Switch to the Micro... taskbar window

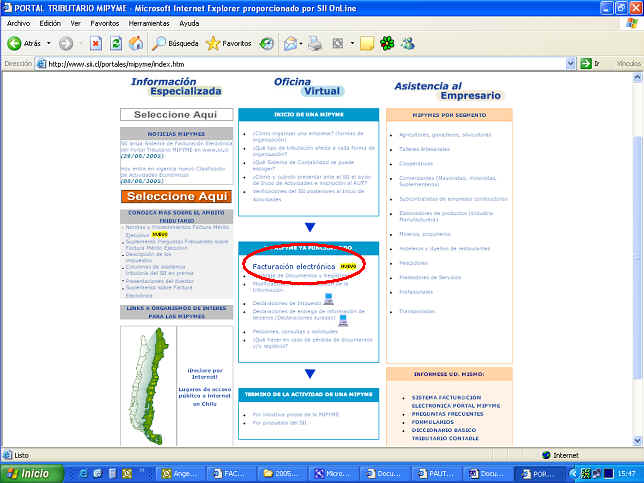tap(334, 474)
